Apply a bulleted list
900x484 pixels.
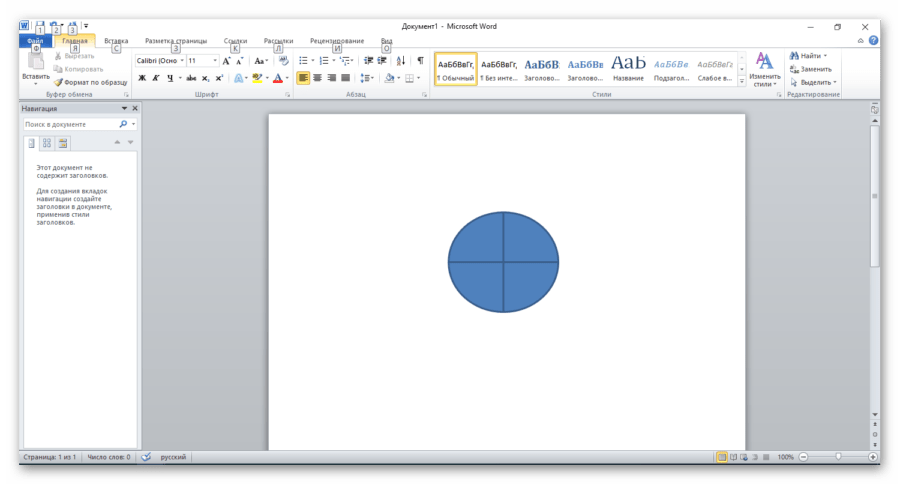click(304, 61)
